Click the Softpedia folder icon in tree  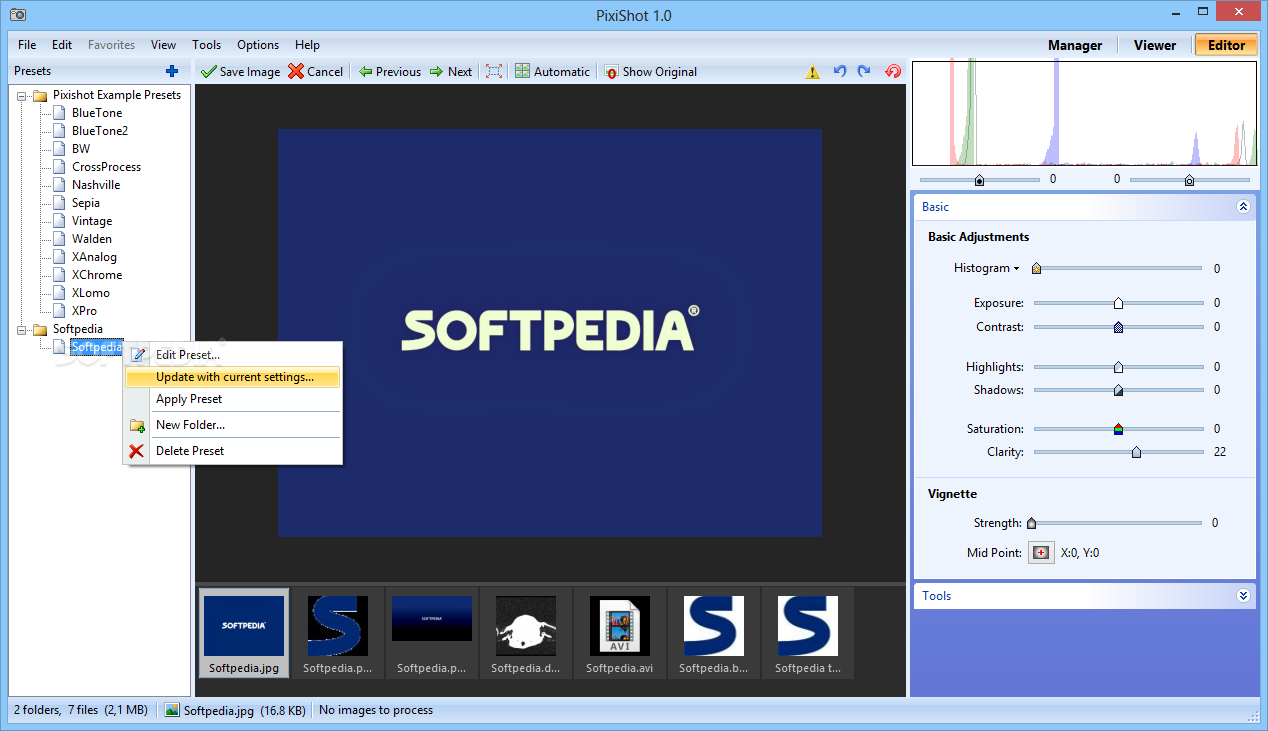(x=40, y=329)
